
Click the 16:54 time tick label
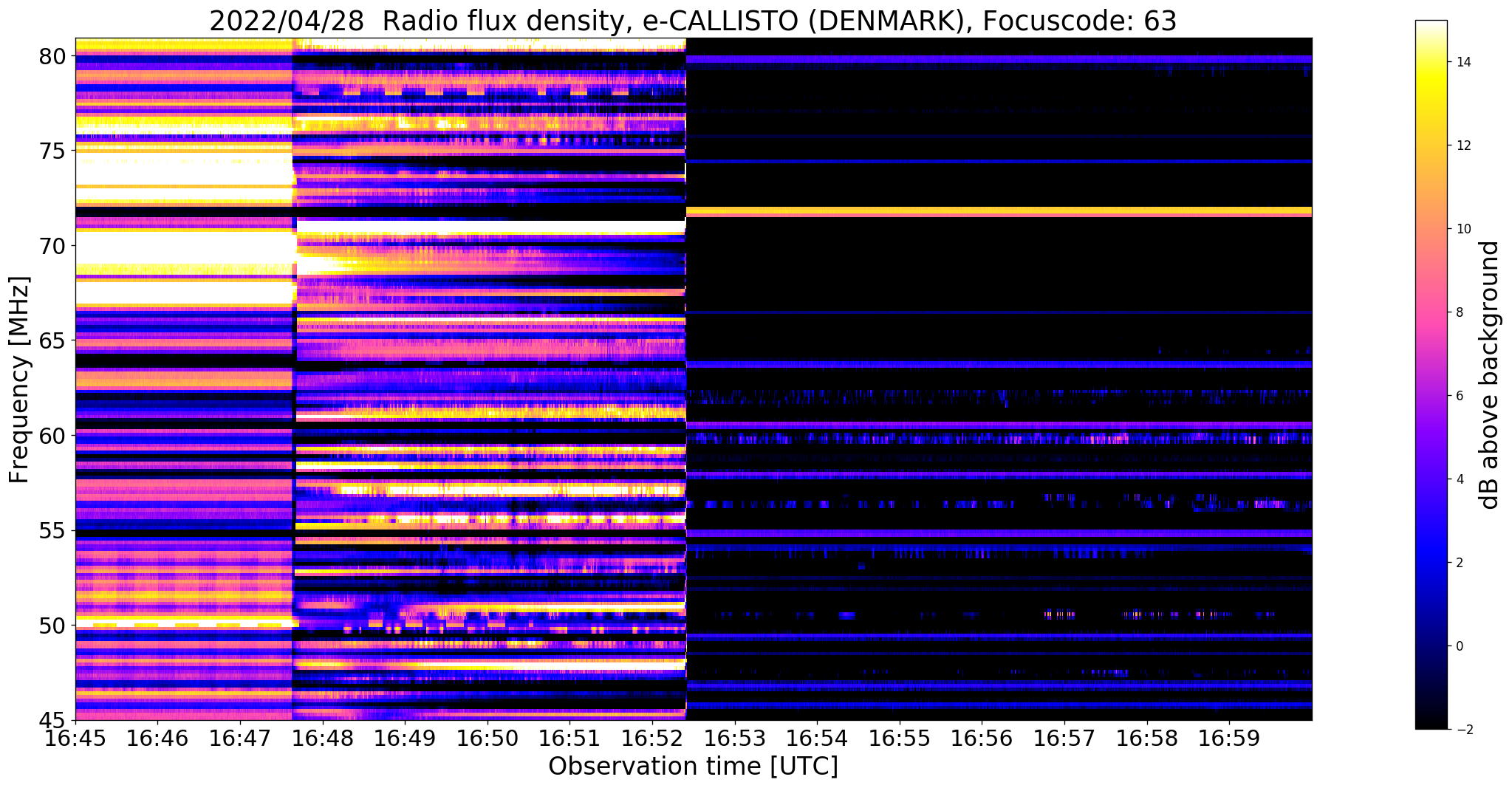(818, 739)
